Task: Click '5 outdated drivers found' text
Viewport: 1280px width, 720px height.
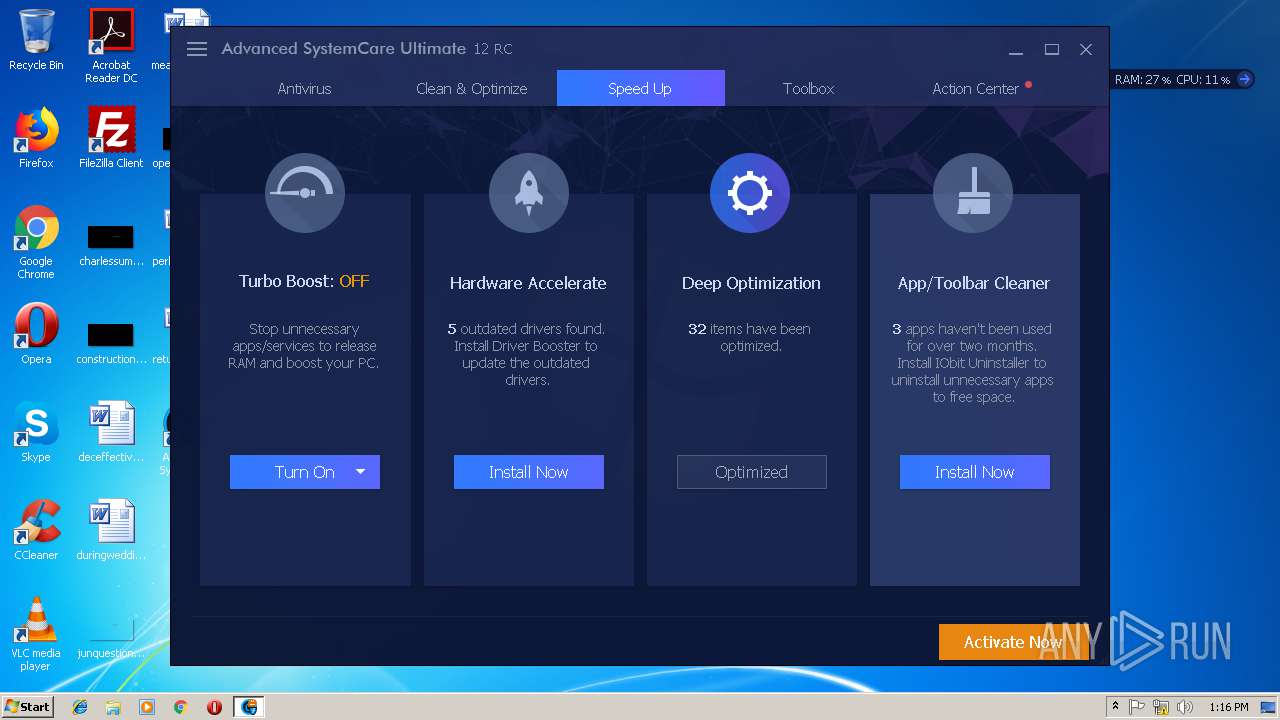Action: point(526,329)
